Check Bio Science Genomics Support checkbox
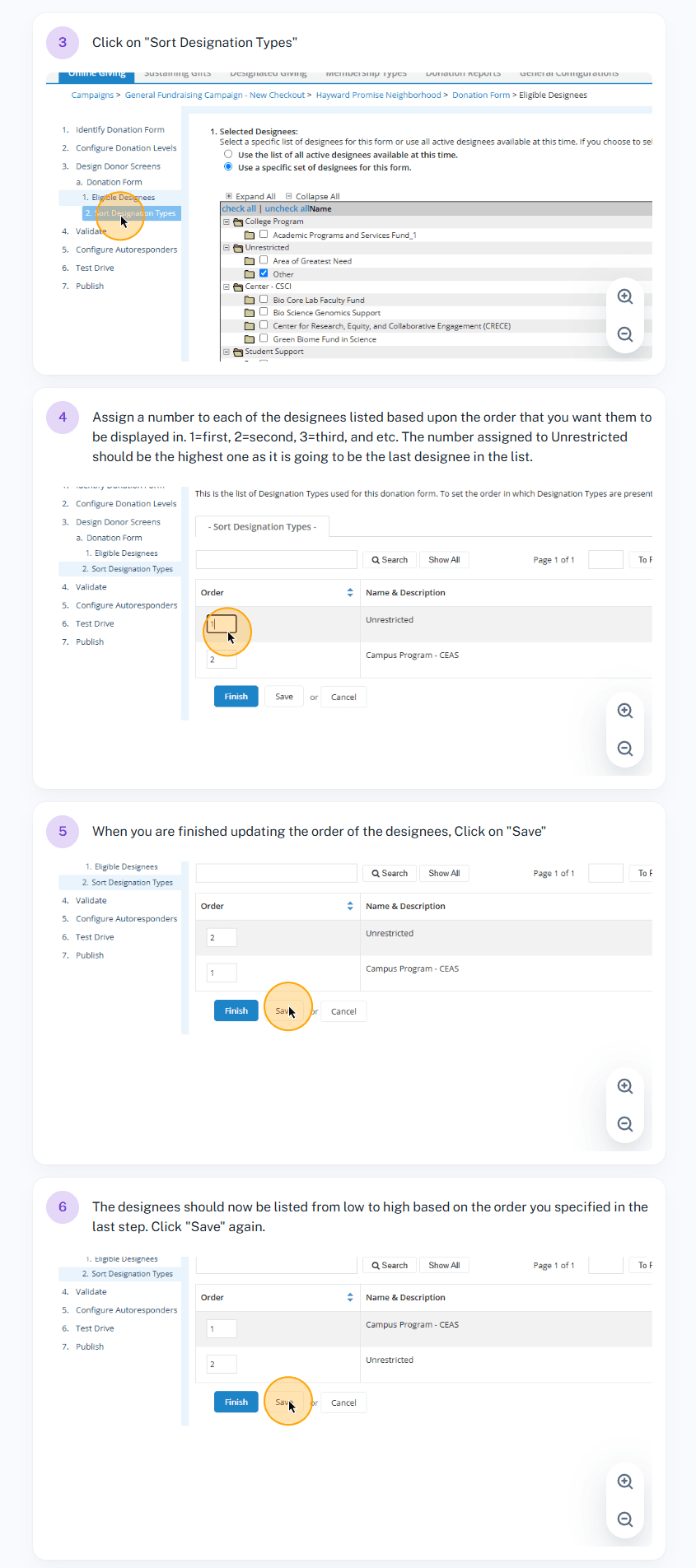This screenshot has width=696, height=1568. pos(264,312)
